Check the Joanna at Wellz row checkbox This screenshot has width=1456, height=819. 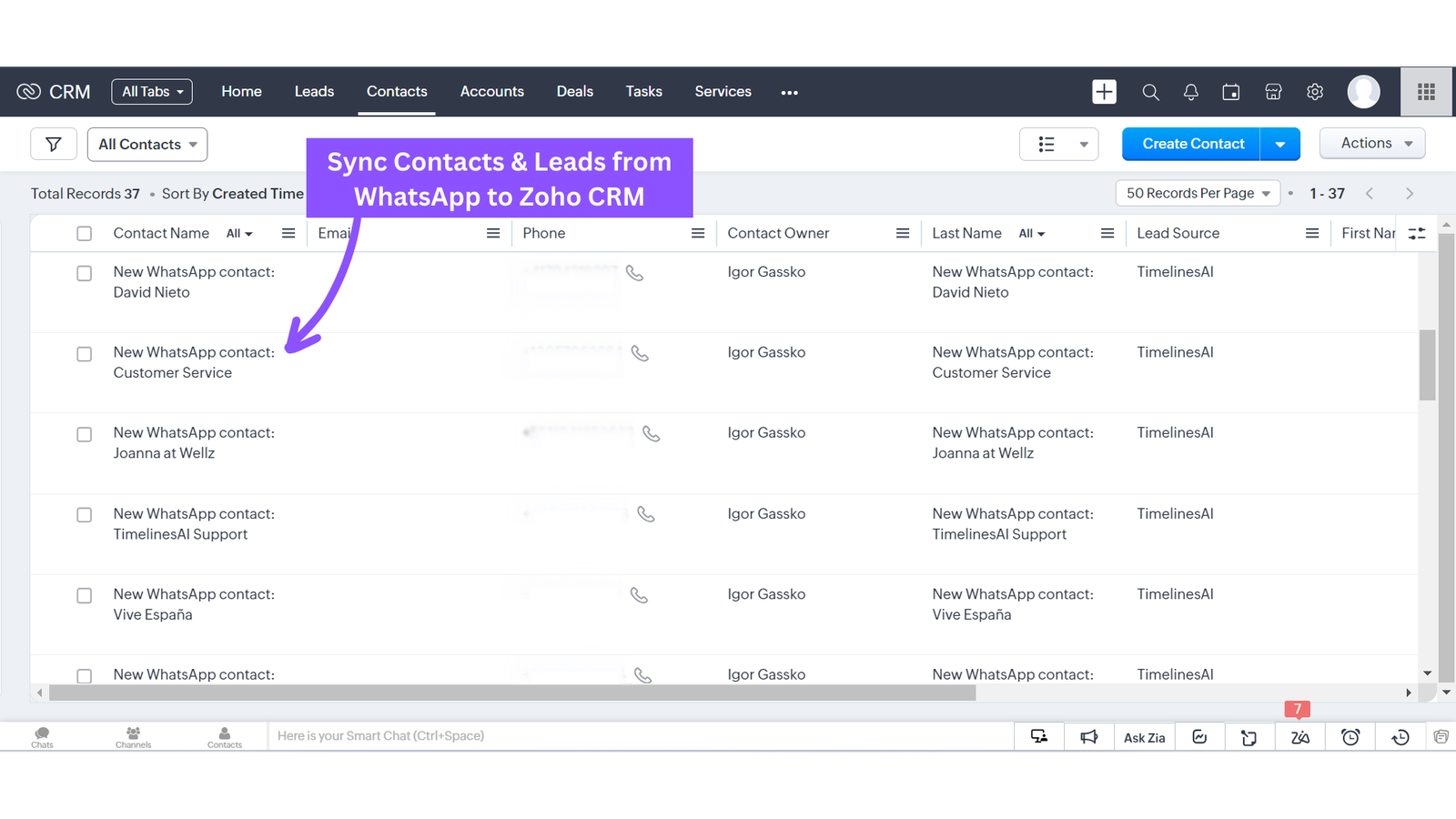[84, 434]
